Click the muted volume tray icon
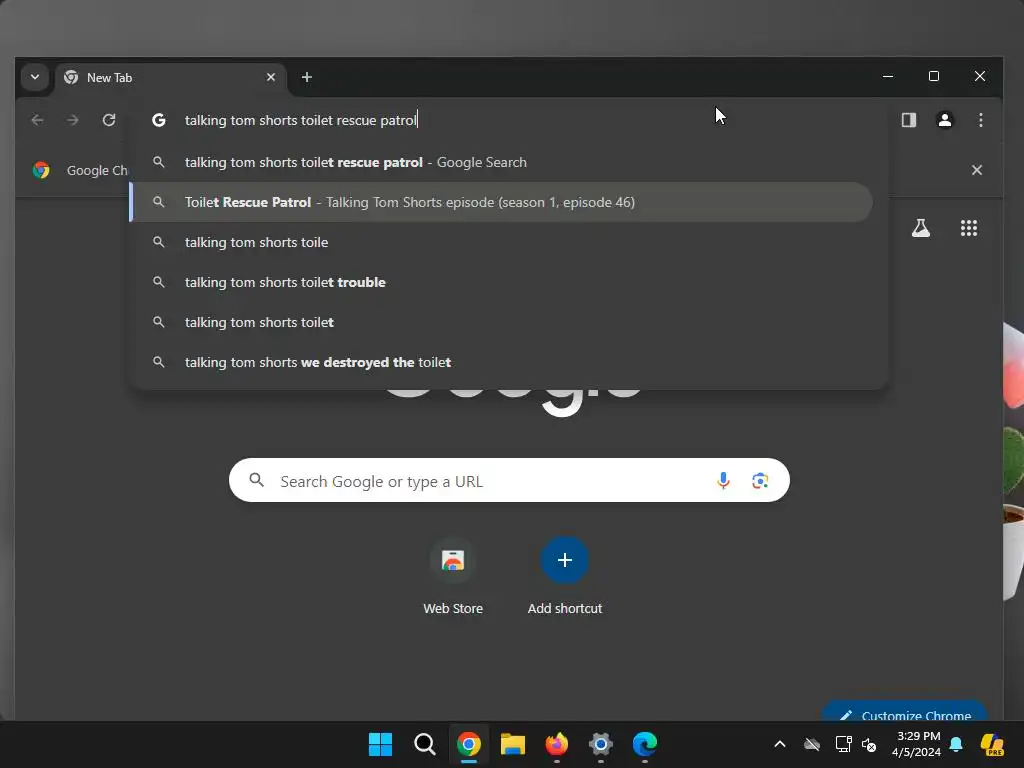Image resolution: width=1024 pixels, height=768 pixels. point(869,744)
